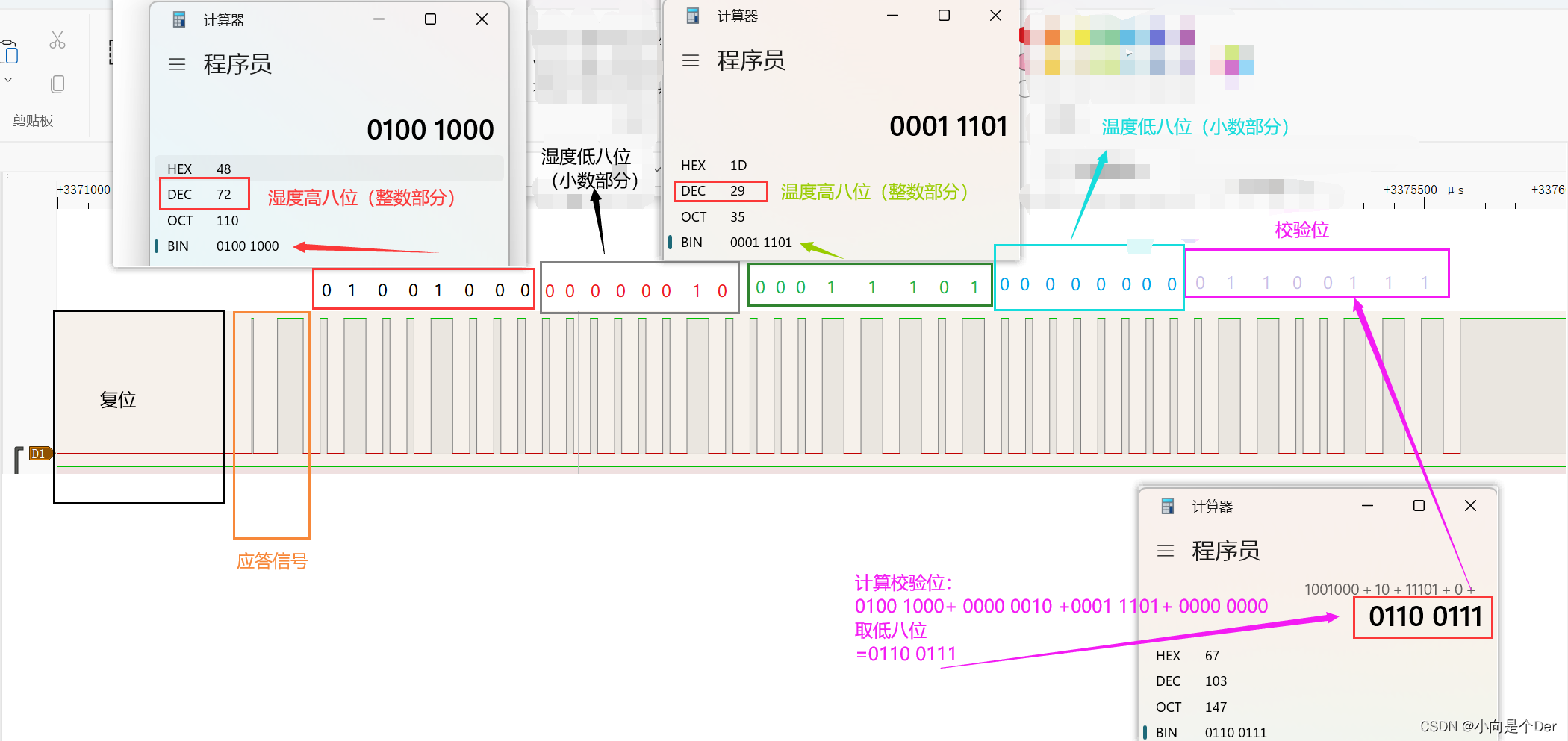Click the +3371000 timeline ruler label
The image size is (1568, 741).
point(84,190)
